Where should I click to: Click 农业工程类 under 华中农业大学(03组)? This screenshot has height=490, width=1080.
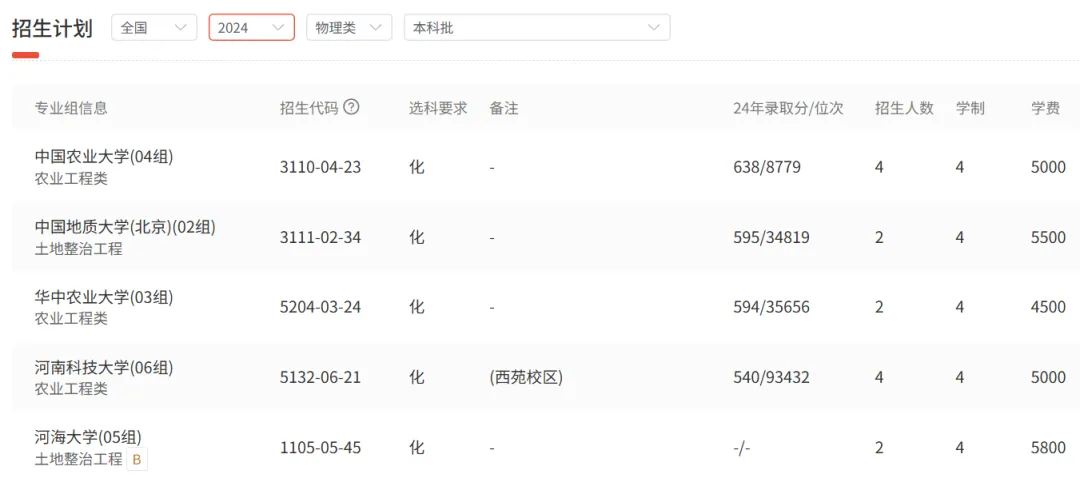[x=71, y=319]
